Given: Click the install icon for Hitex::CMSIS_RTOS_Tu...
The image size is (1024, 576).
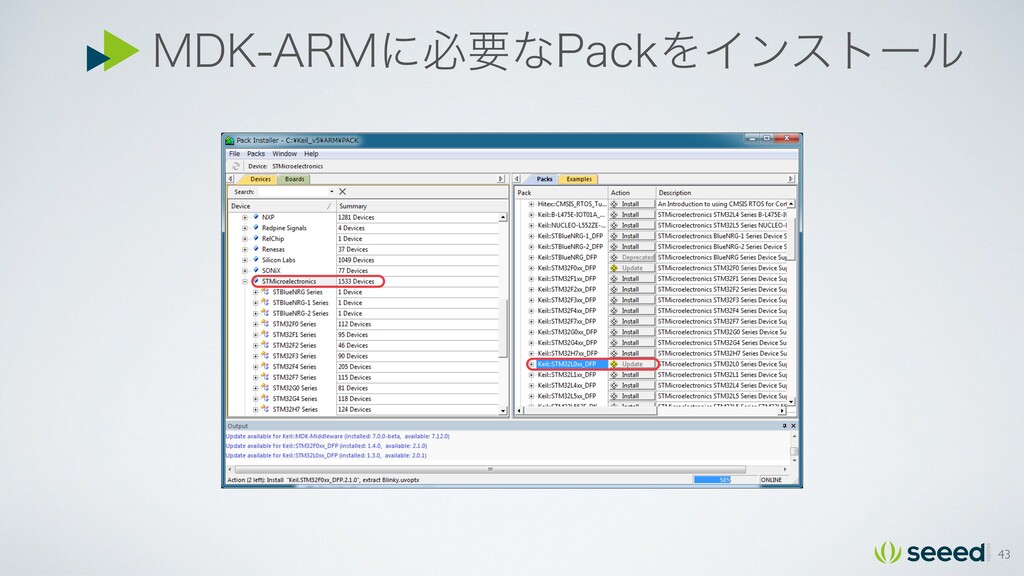Looking at the screenshot, I should (x=614, y=204).
